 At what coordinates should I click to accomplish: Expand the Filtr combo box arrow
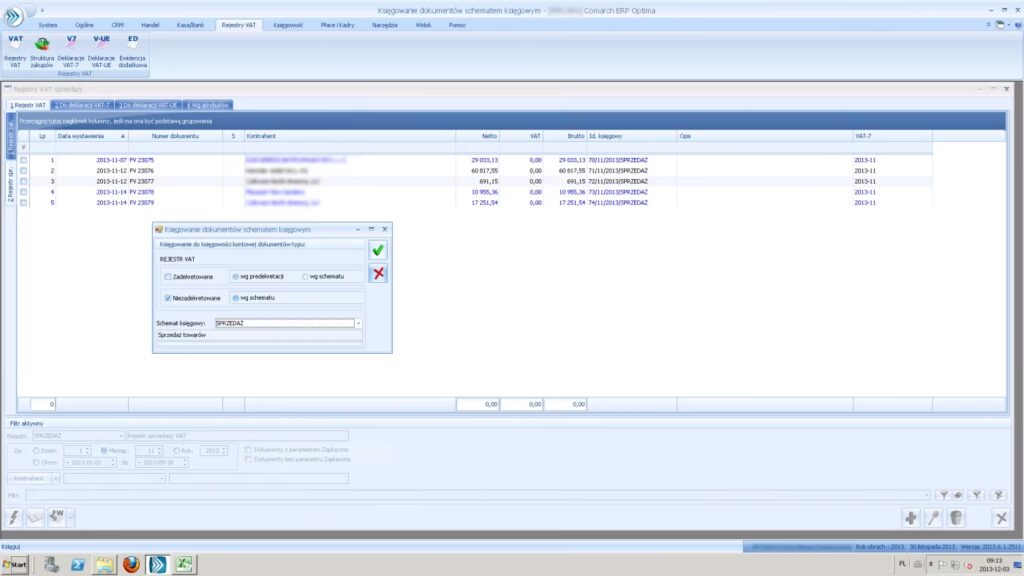click(x=927, y=494)
